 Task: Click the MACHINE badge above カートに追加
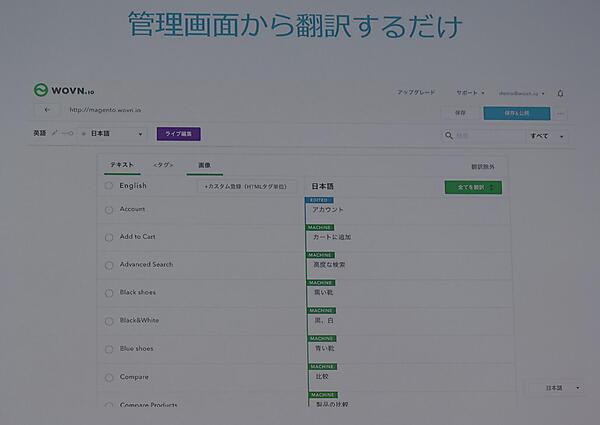(321, 227)
